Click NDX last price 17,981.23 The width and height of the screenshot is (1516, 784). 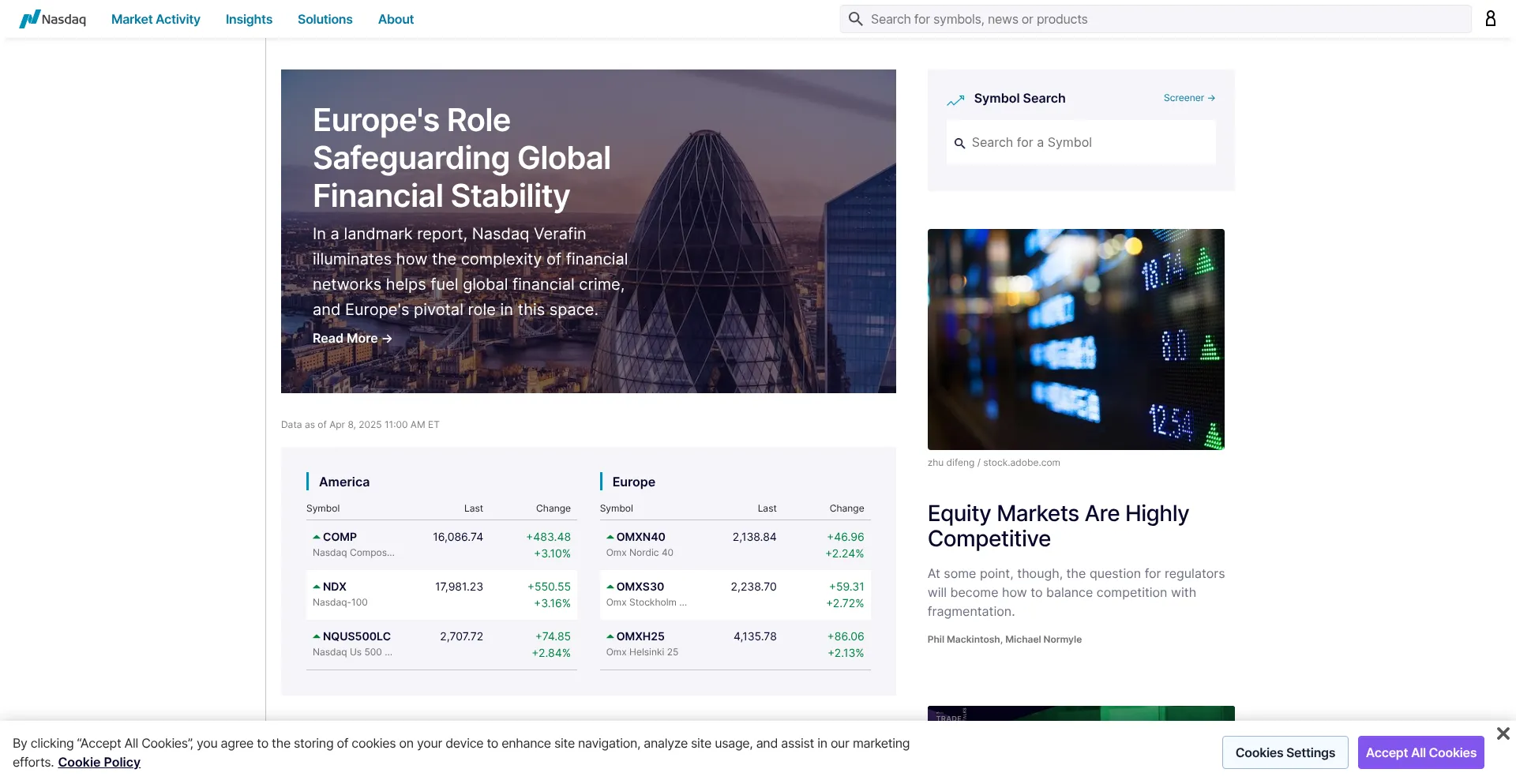(459, 587)
